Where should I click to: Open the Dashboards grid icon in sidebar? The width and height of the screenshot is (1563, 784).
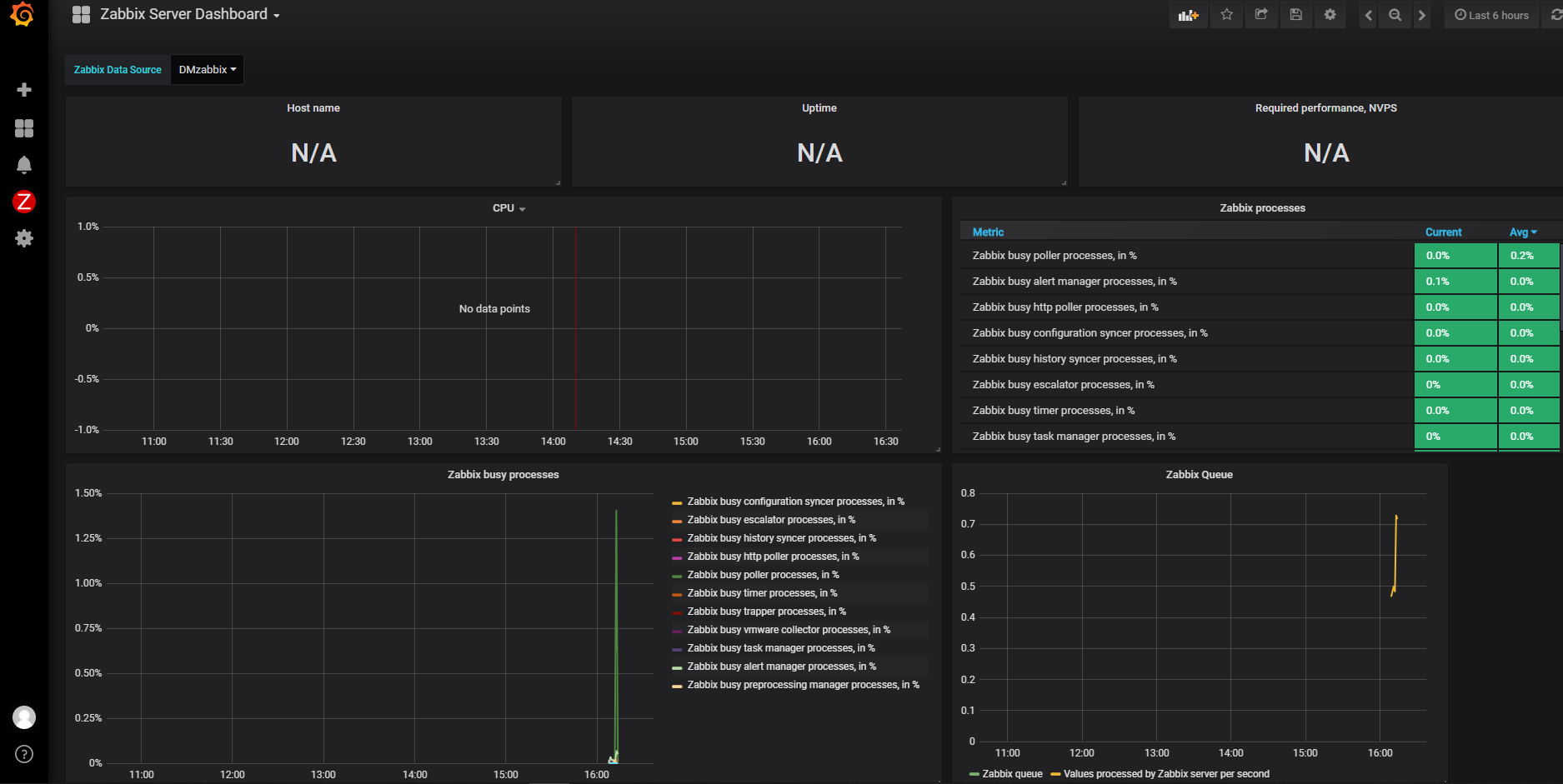click(24, 128)
